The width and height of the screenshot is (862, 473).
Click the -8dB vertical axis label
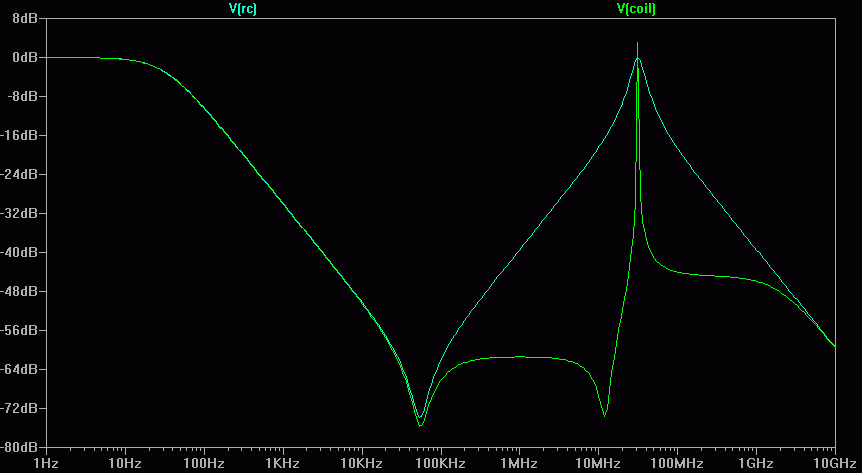point(21,96)
